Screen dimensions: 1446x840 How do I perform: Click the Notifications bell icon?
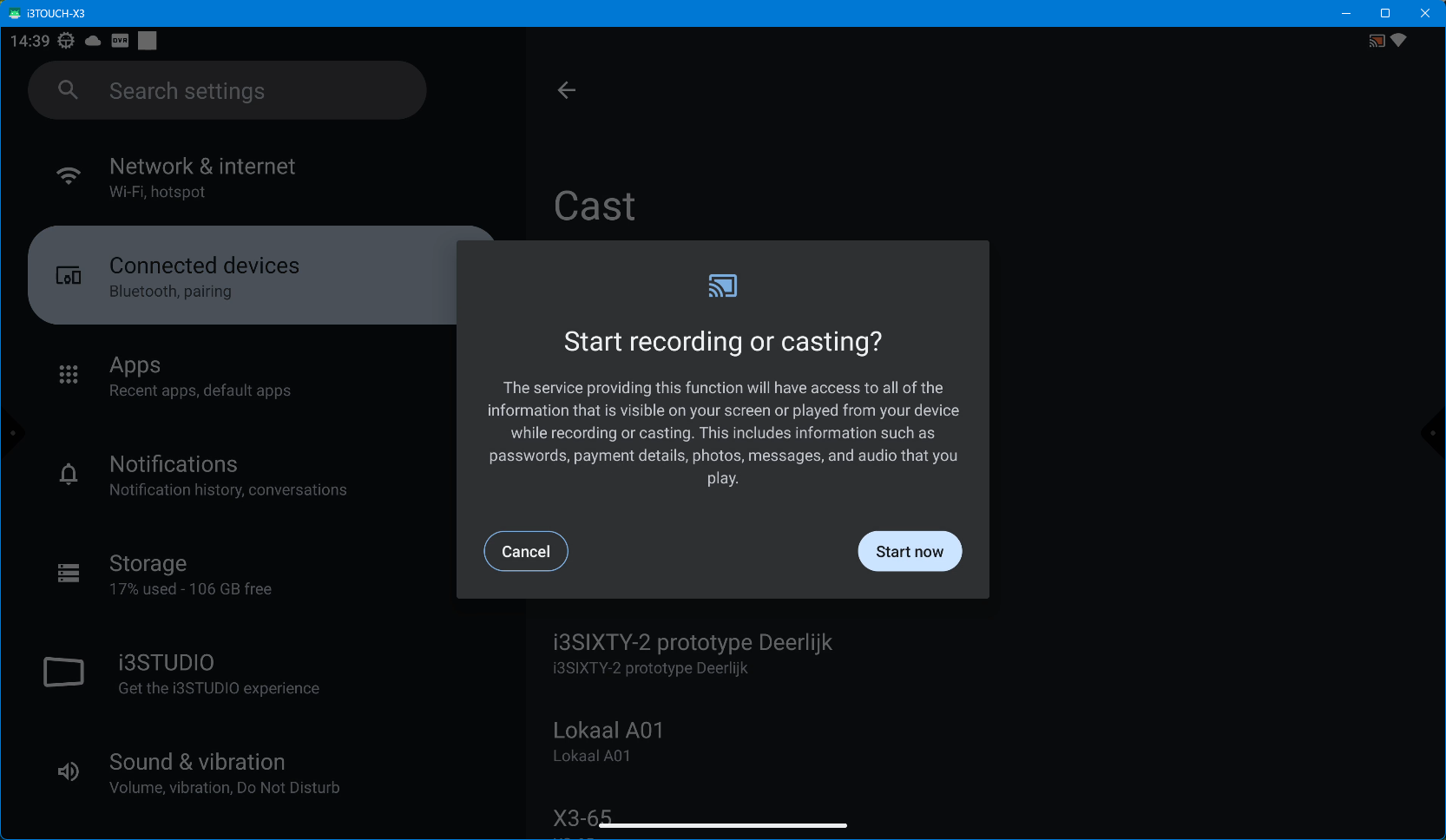click(x=68, y=474)
